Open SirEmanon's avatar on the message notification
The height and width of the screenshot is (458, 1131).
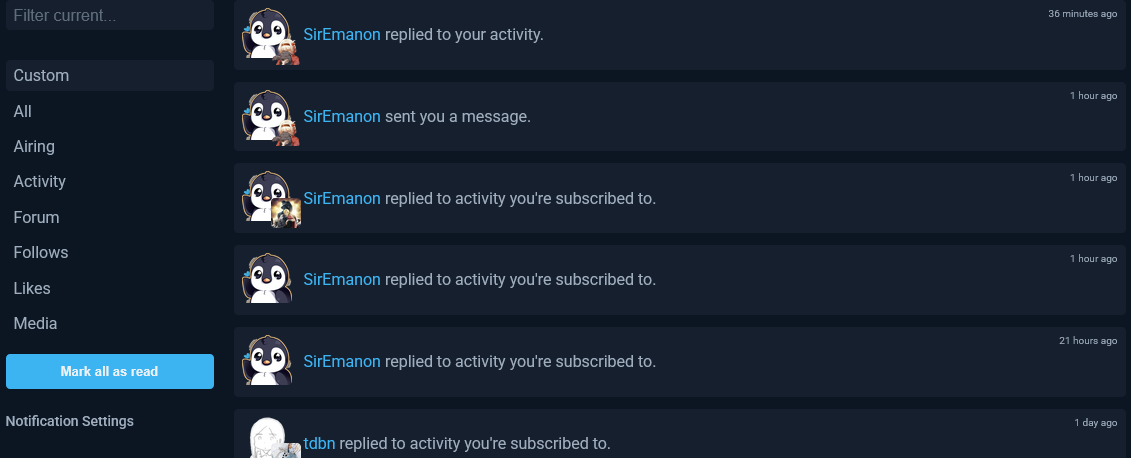click(x=268, y=116)
